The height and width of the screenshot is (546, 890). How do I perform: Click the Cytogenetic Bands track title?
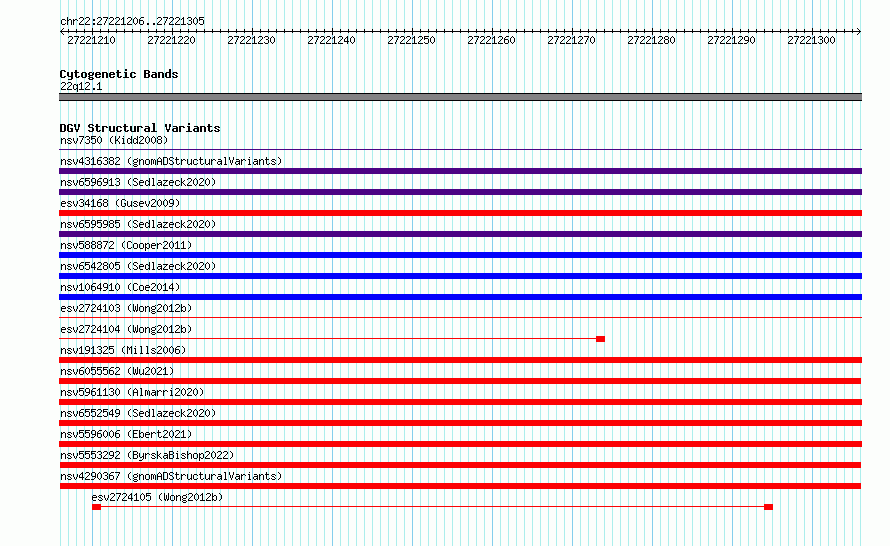click(x=119, y=74)
